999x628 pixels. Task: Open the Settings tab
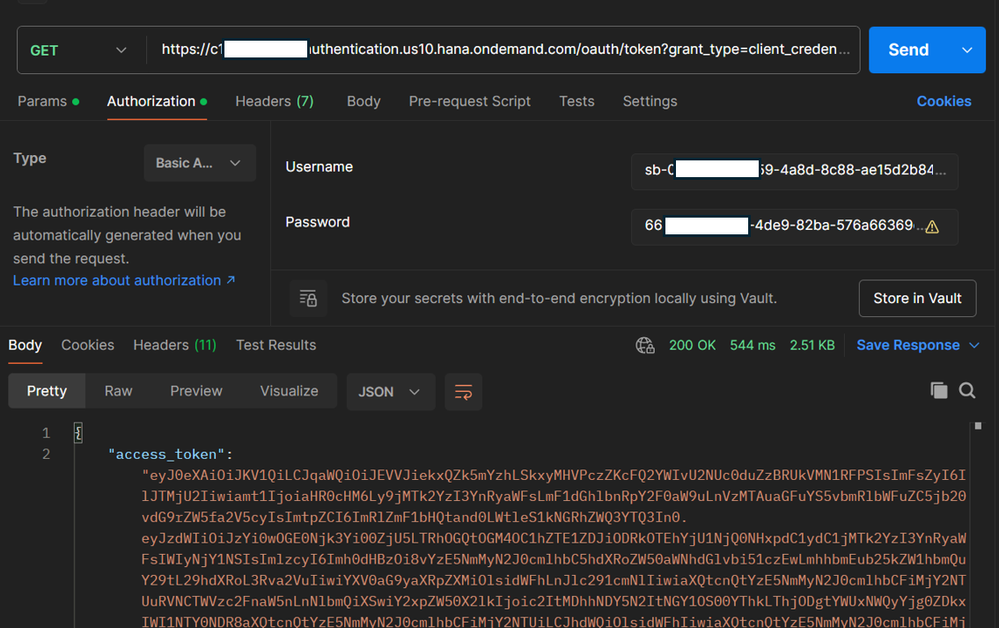coord(650,101)
